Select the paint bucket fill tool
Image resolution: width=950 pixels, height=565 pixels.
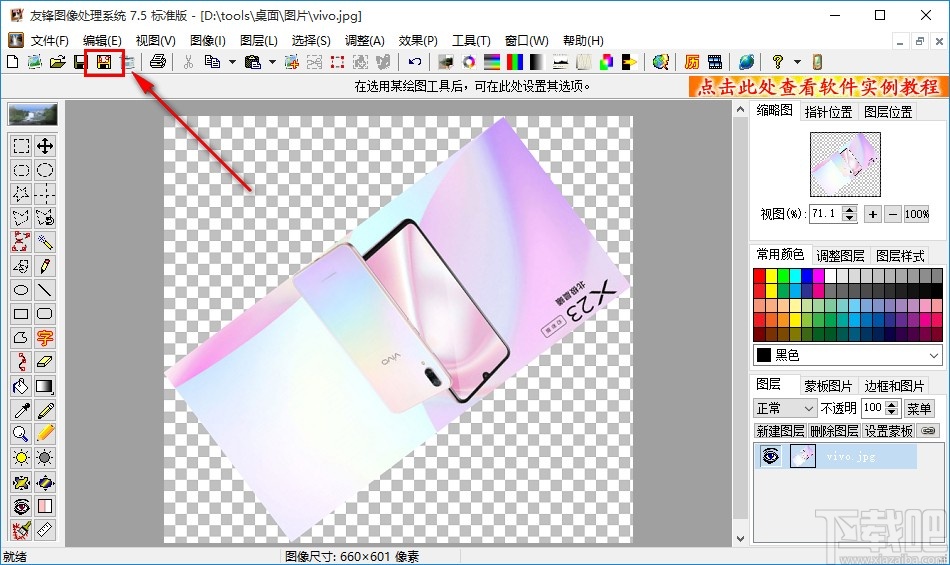(21, 386)
